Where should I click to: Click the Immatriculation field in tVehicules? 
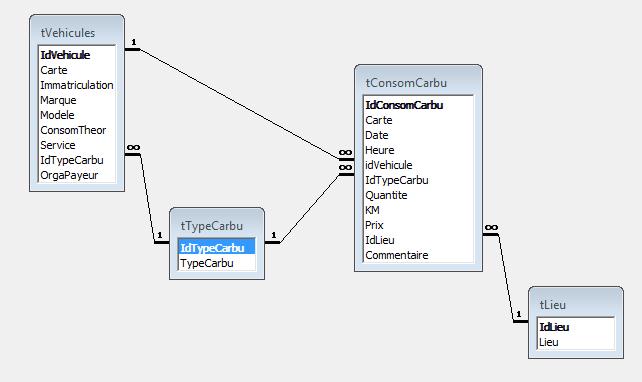tap(77, 85)
